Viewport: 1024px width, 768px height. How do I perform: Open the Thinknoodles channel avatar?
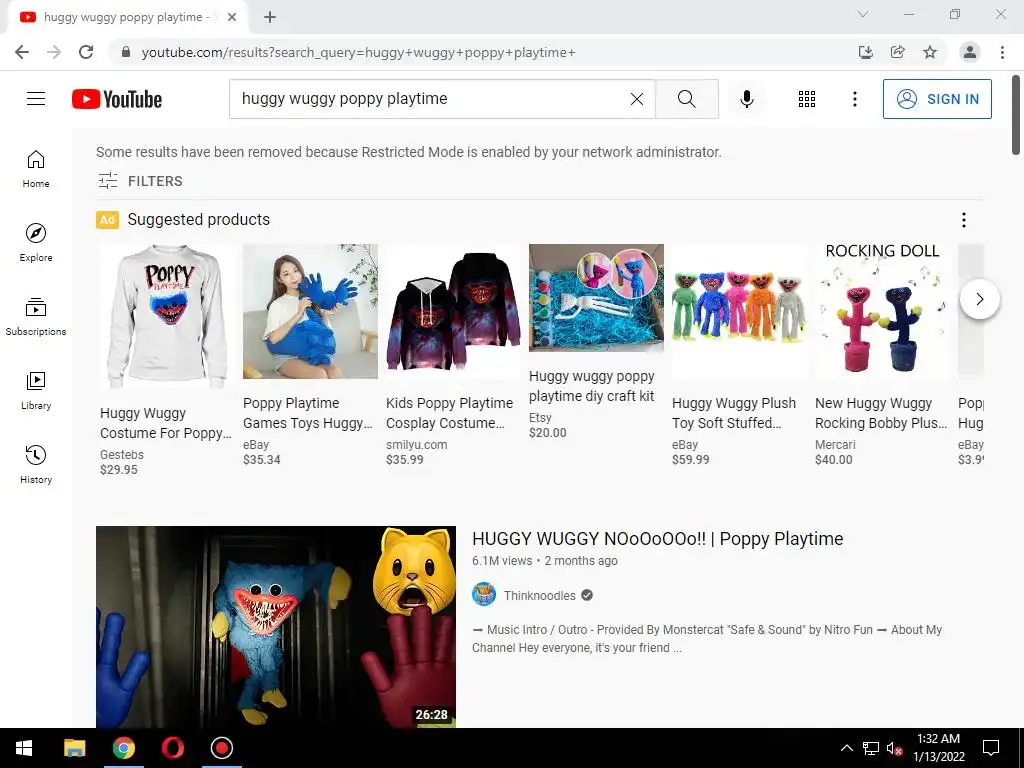coord(484,595)
